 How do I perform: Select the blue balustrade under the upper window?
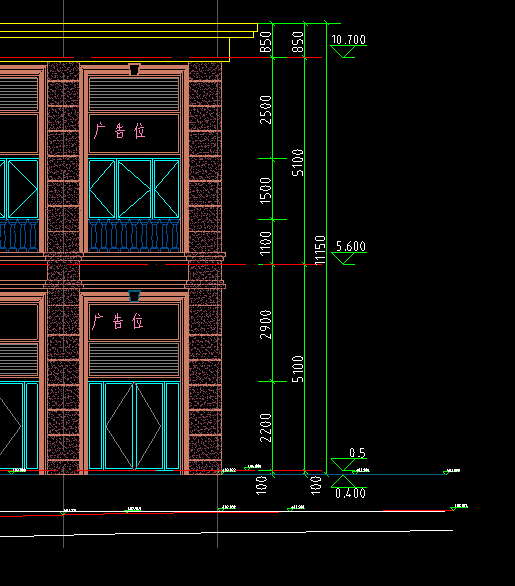click(x=134, y=235)
